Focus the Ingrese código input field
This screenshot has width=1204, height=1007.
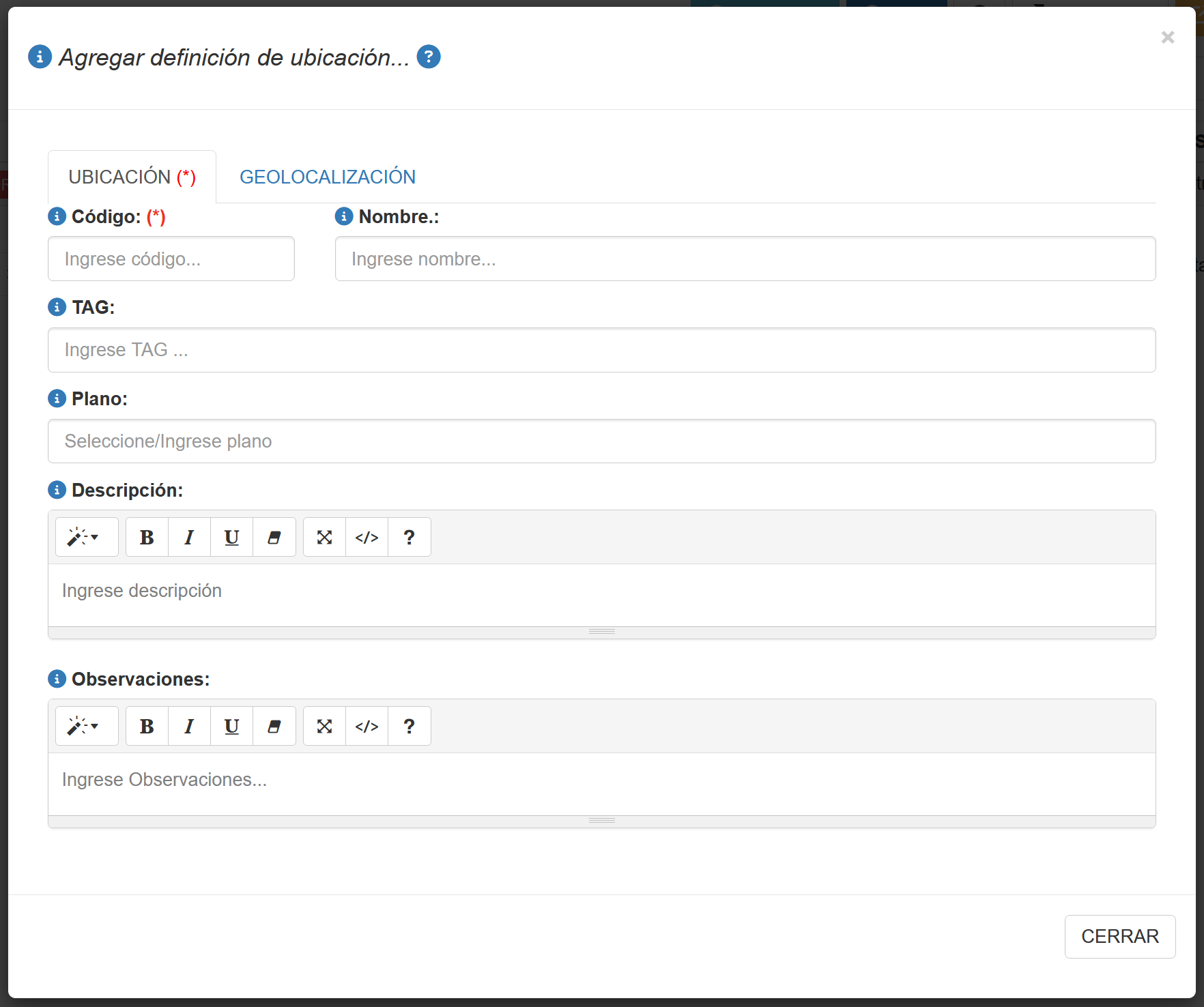171,259
